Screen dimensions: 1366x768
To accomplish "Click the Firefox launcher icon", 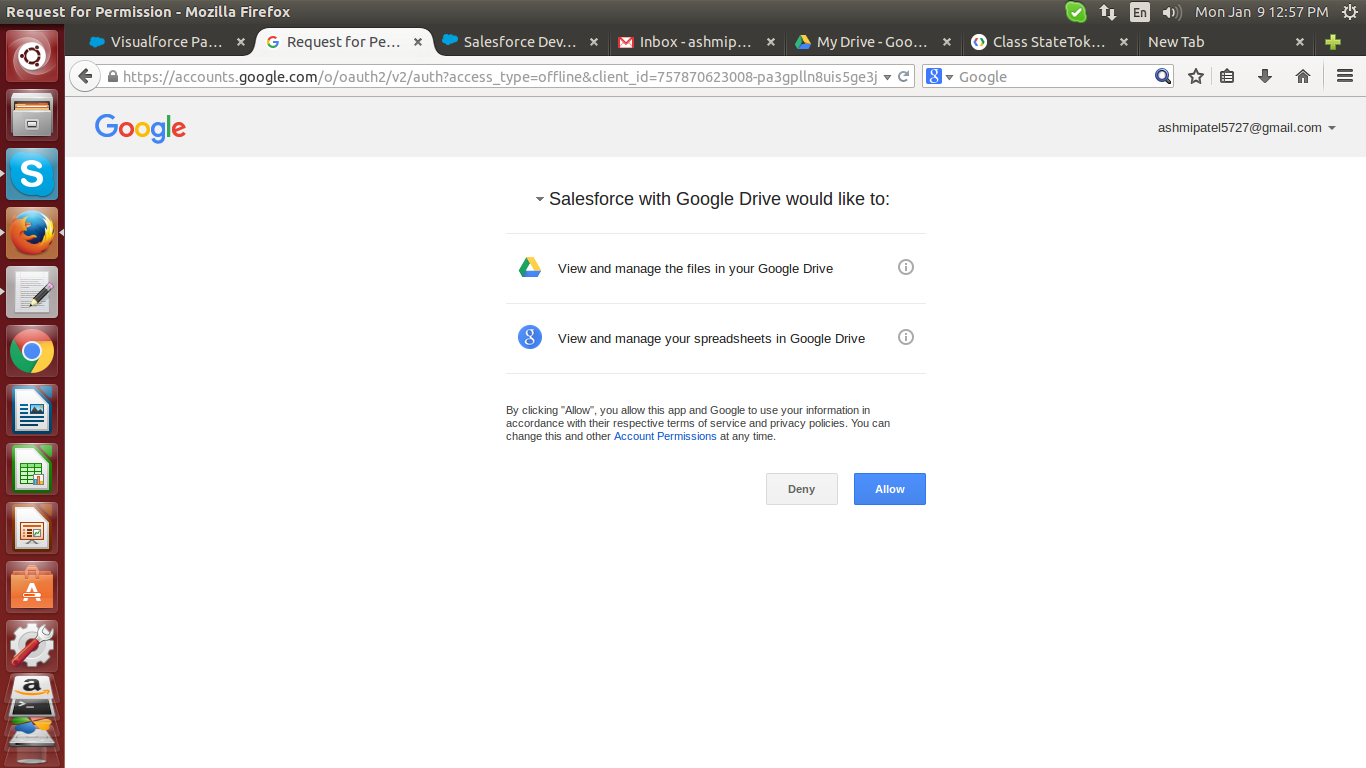I will [x=32, y=233].
